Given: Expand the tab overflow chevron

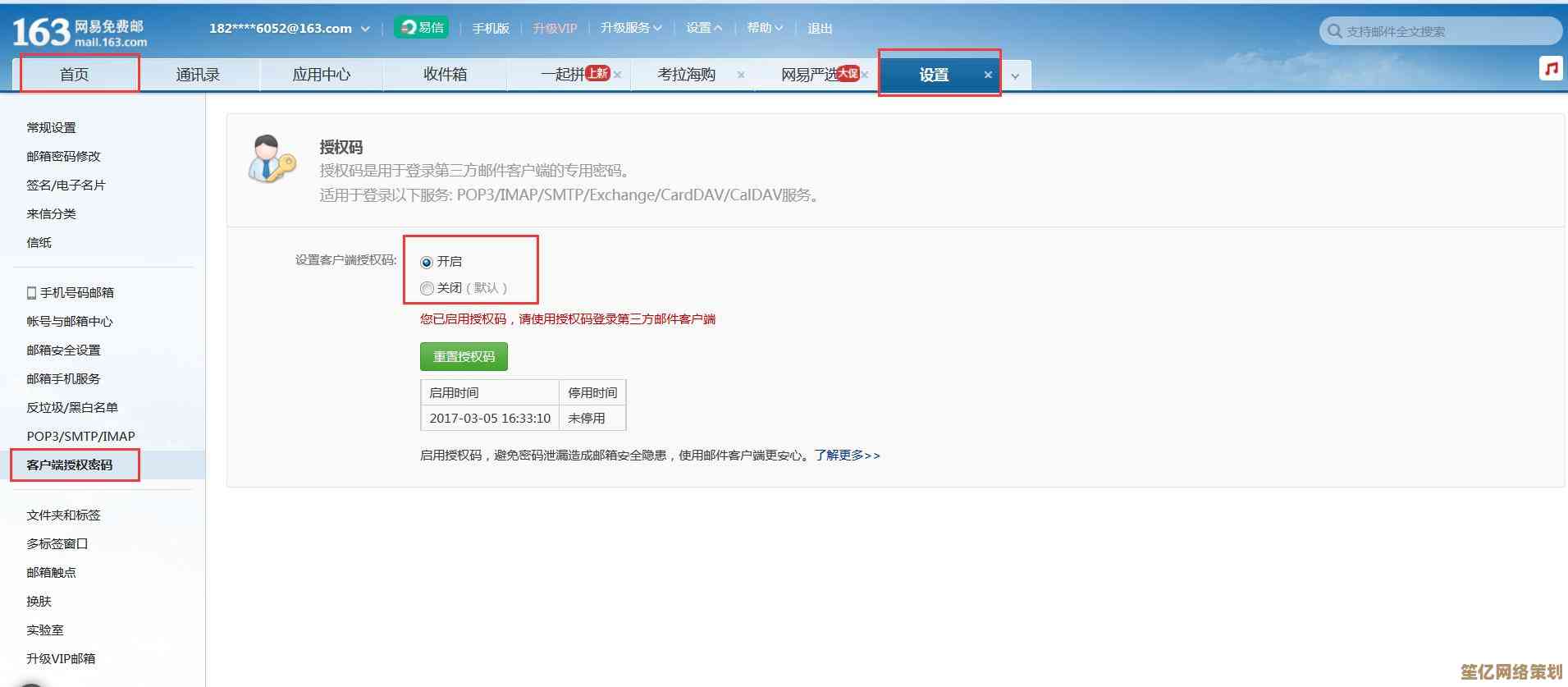Looking at the screenshot, I should coord(1015,76).
